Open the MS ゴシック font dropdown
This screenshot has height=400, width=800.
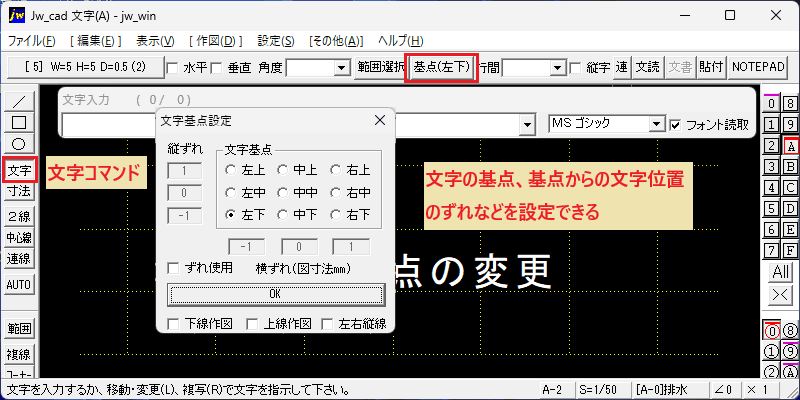pyautogui.click(x=655, y=123)
